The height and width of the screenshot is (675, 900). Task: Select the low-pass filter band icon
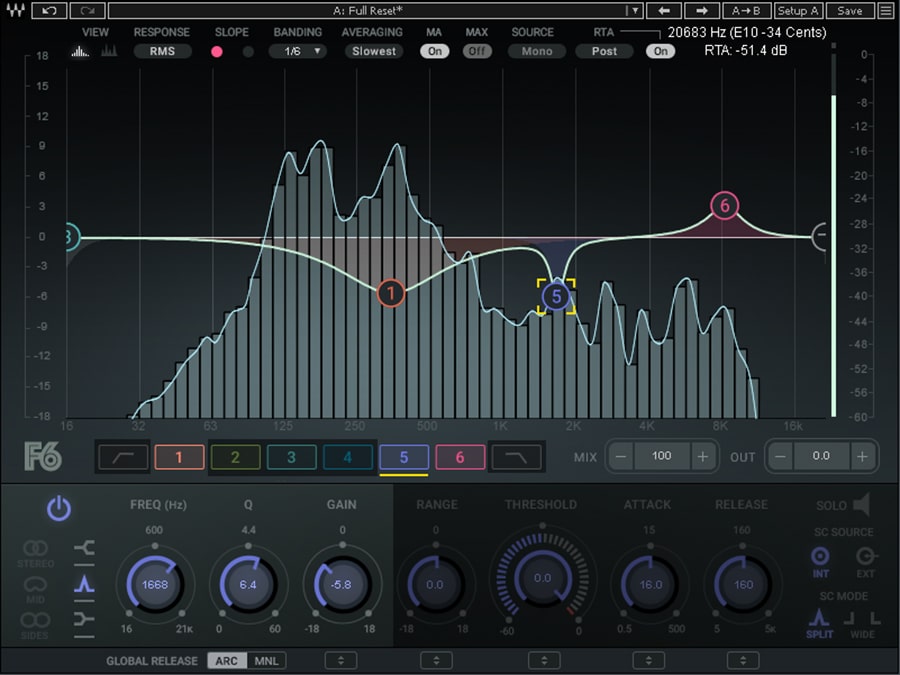pyautogui.click(x=516, y=457)
